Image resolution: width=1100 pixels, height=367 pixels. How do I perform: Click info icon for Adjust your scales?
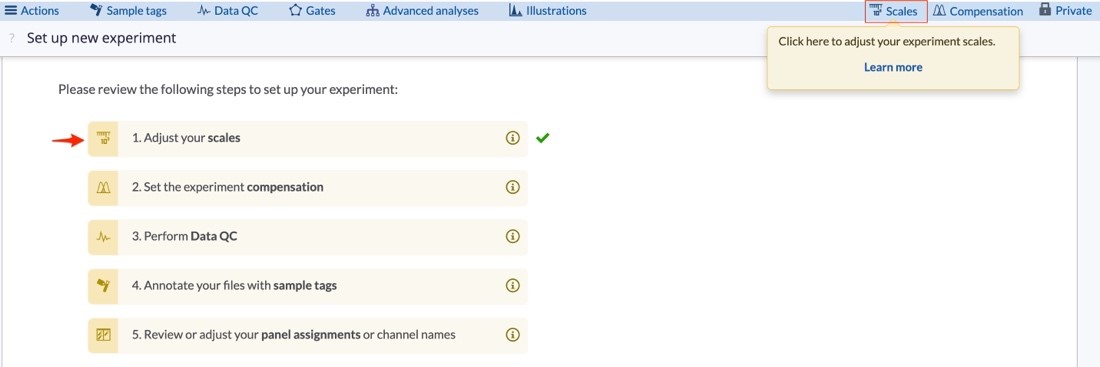click(x=512, y=138)
